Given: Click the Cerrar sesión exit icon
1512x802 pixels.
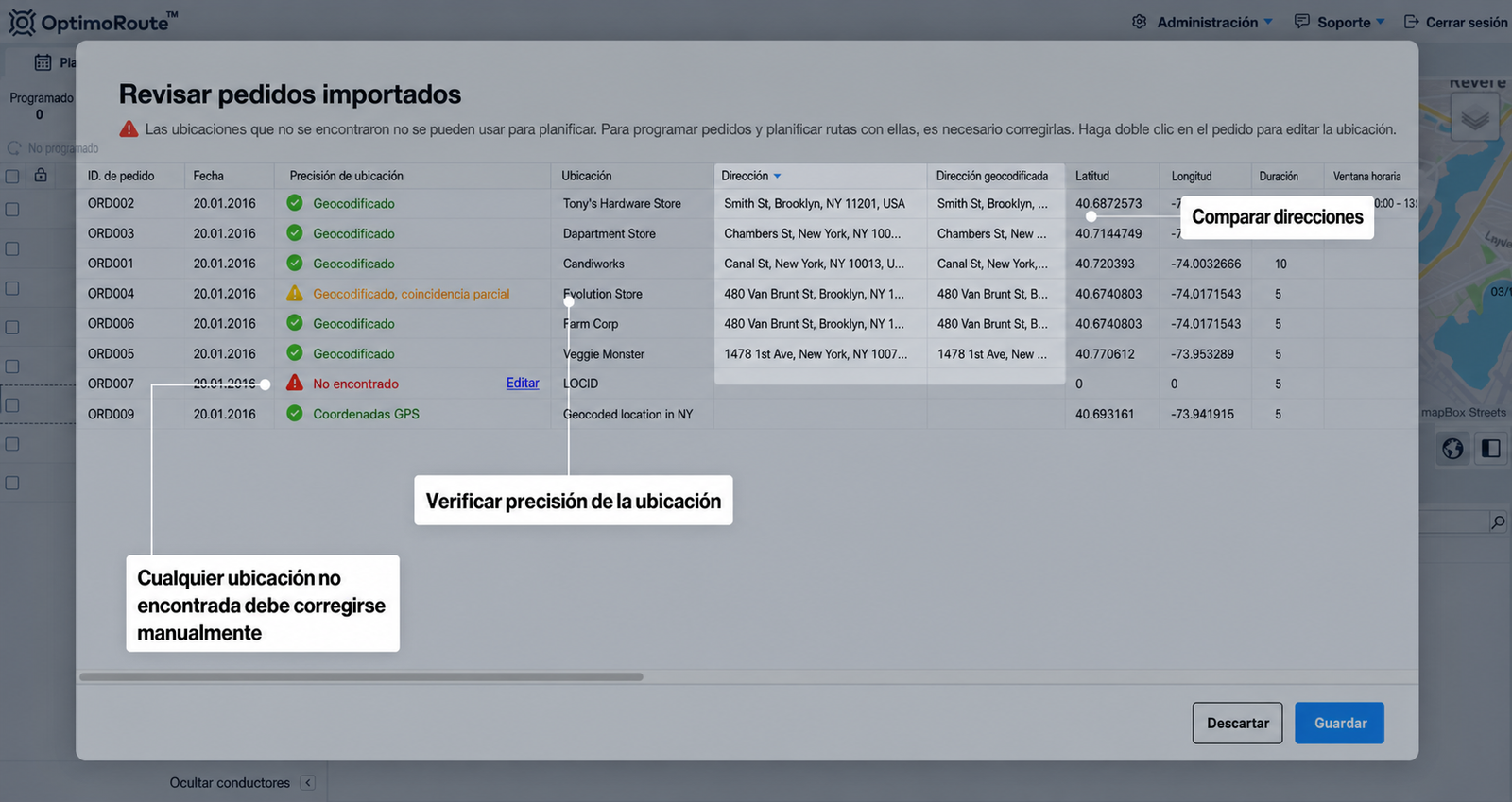Looking at the screenshot, I should point(1411,22).
